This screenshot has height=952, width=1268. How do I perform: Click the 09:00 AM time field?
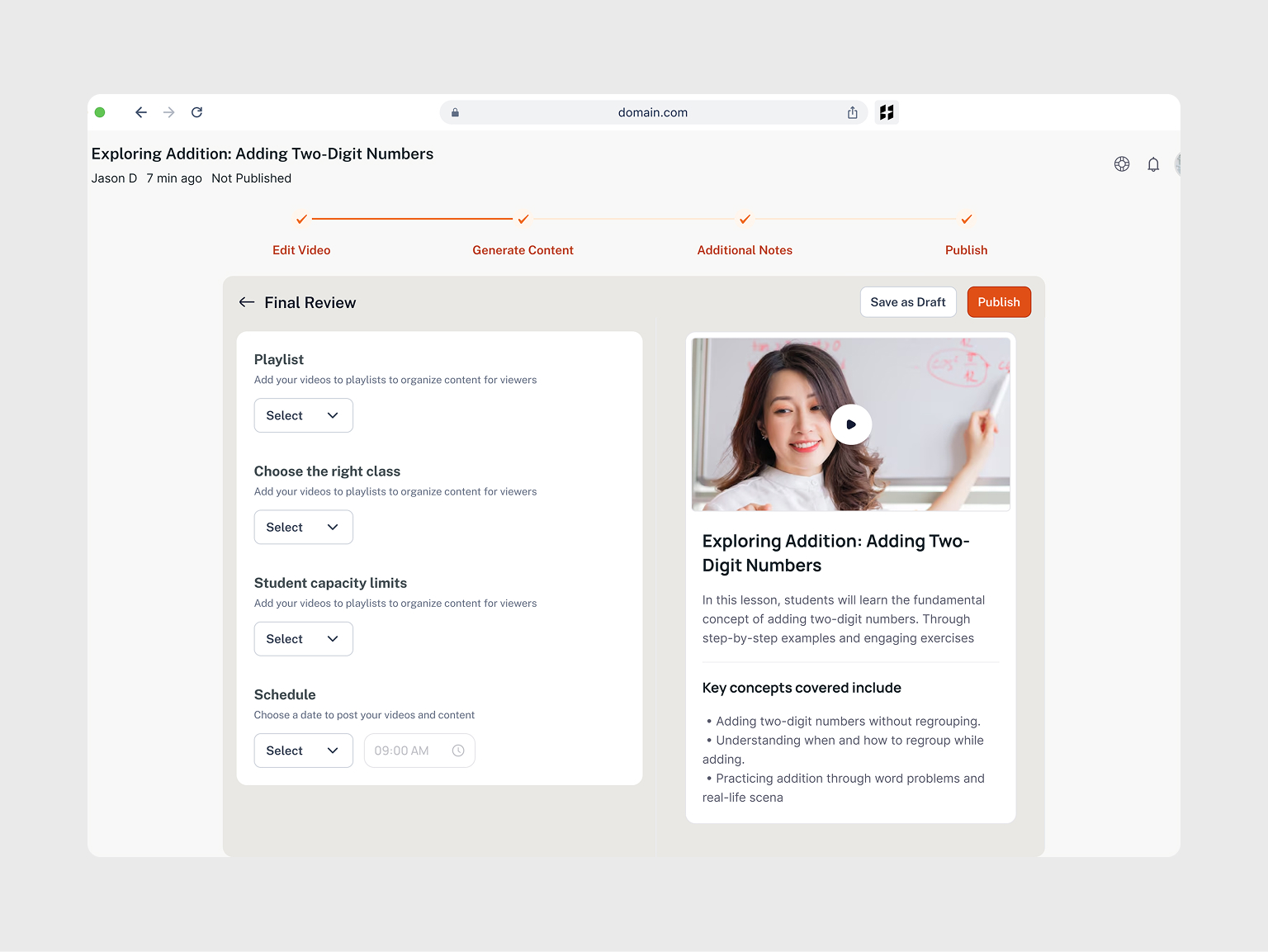(x=419, y=751)
